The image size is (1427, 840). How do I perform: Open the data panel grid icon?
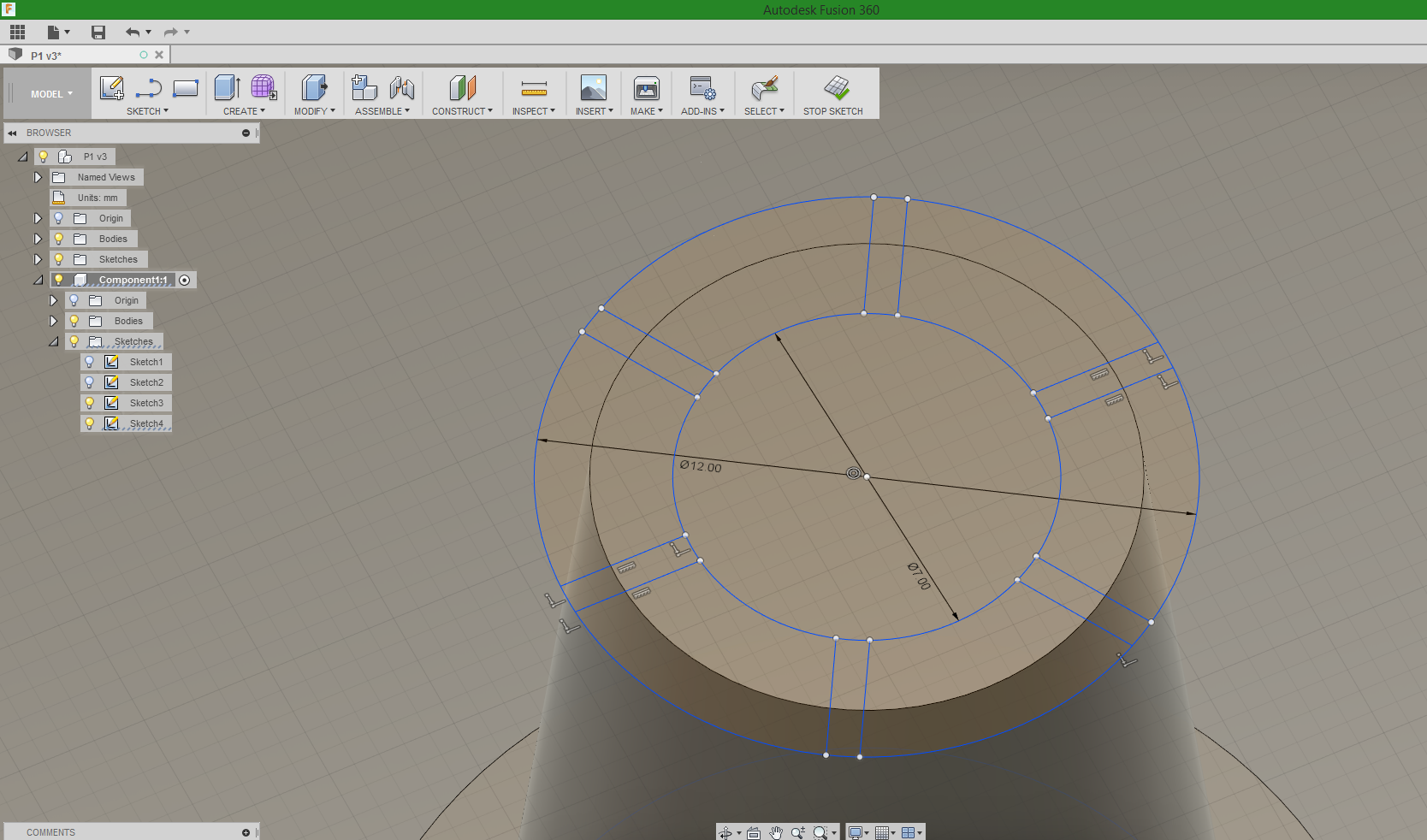click(17, 33)
